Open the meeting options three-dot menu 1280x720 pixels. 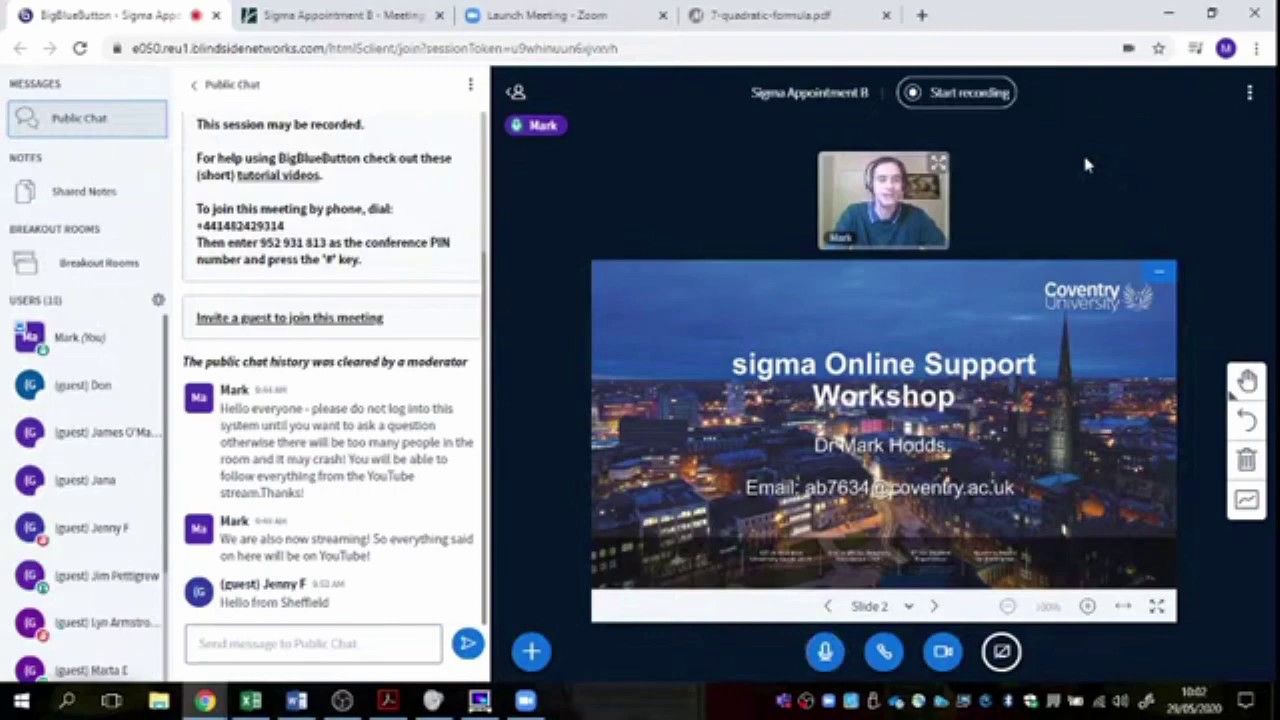[1249, 92]
